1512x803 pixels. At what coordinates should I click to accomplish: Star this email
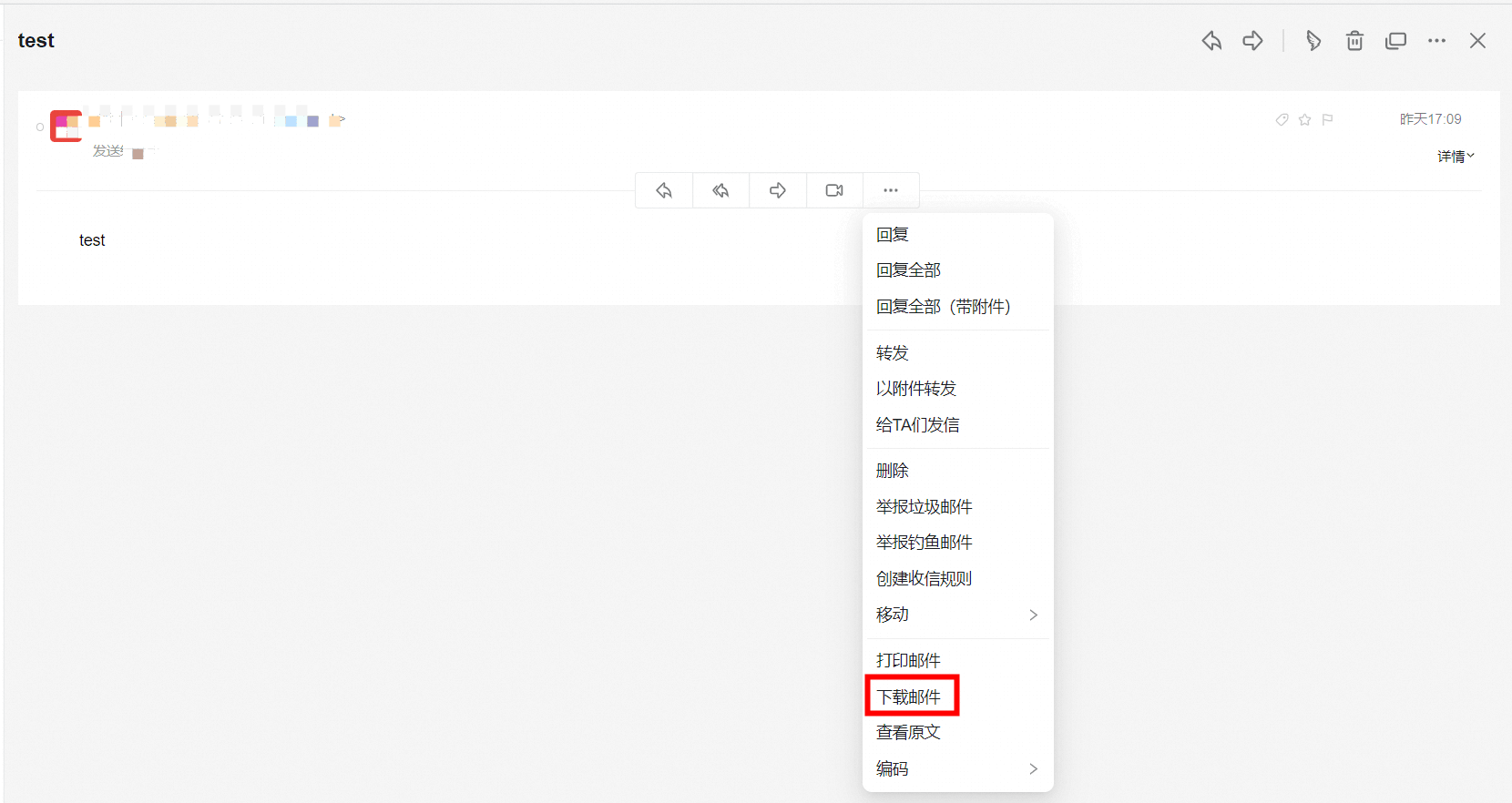[x=1304, y=119]
